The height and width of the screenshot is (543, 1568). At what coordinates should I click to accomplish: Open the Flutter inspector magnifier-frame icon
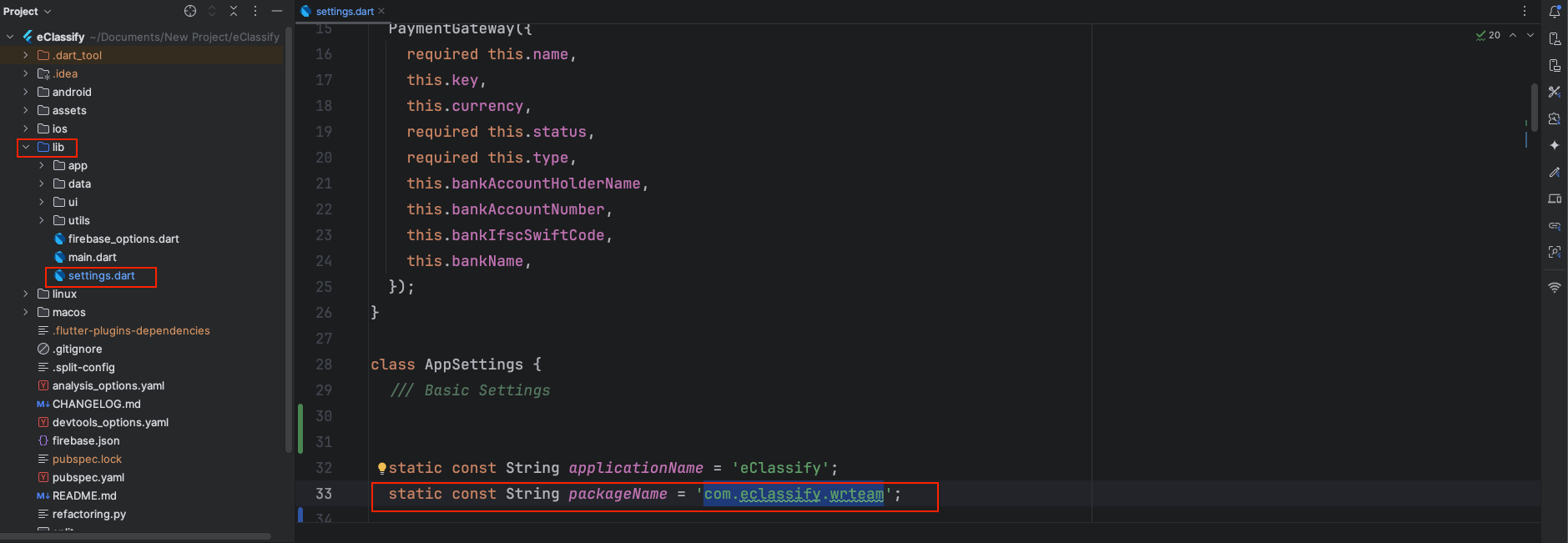pos(1555,252)
